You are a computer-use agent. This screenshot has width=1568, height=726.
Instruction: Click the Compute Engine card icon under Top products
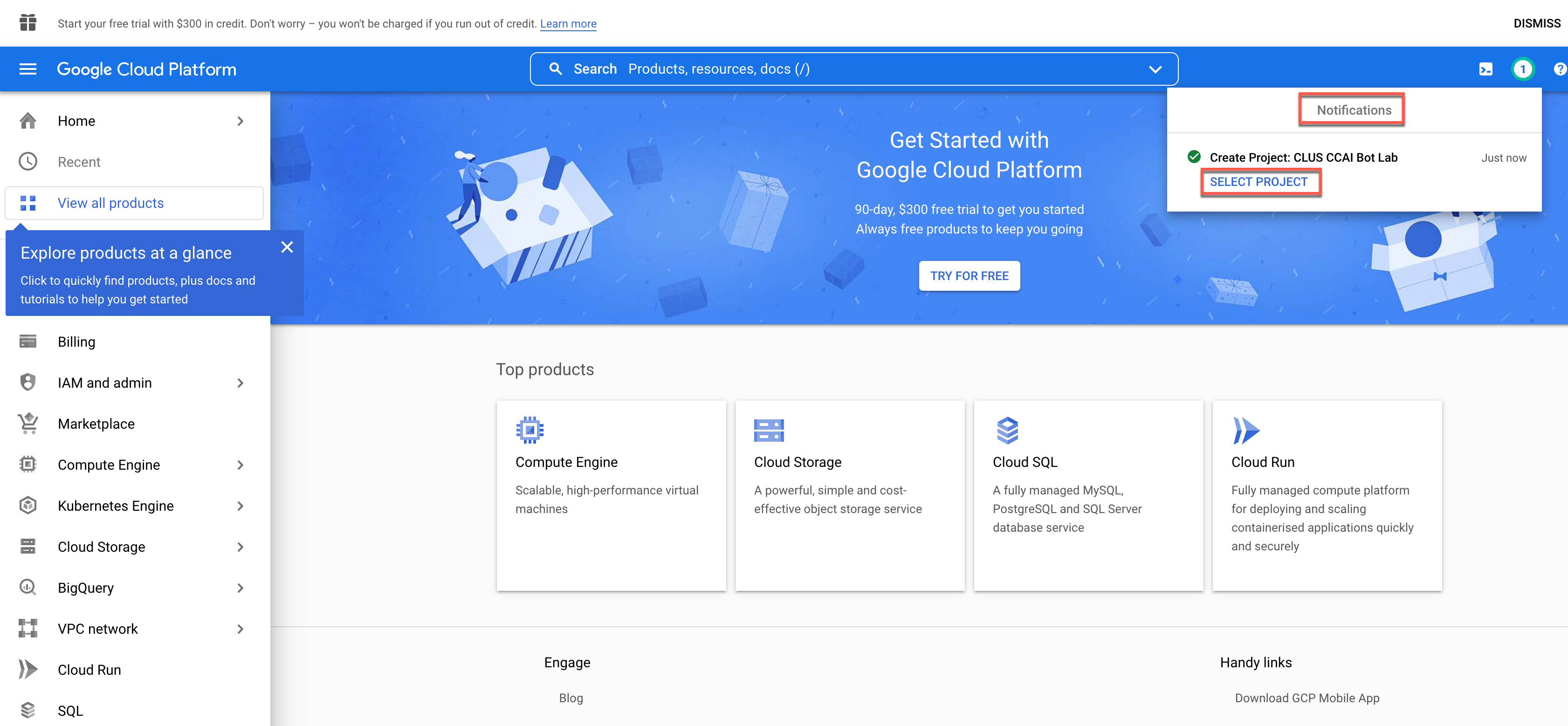[x=530, y=430]
